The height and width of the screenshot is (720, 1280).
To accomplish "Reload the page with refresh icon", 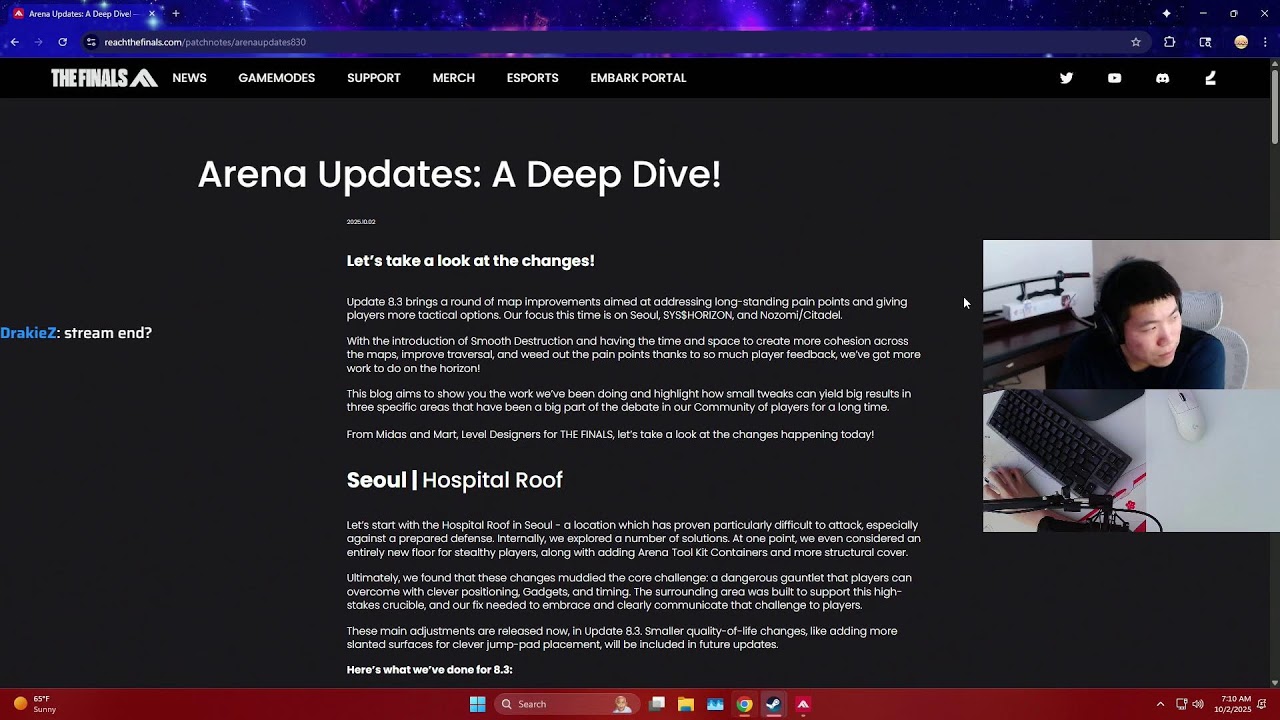I will 62,42.
